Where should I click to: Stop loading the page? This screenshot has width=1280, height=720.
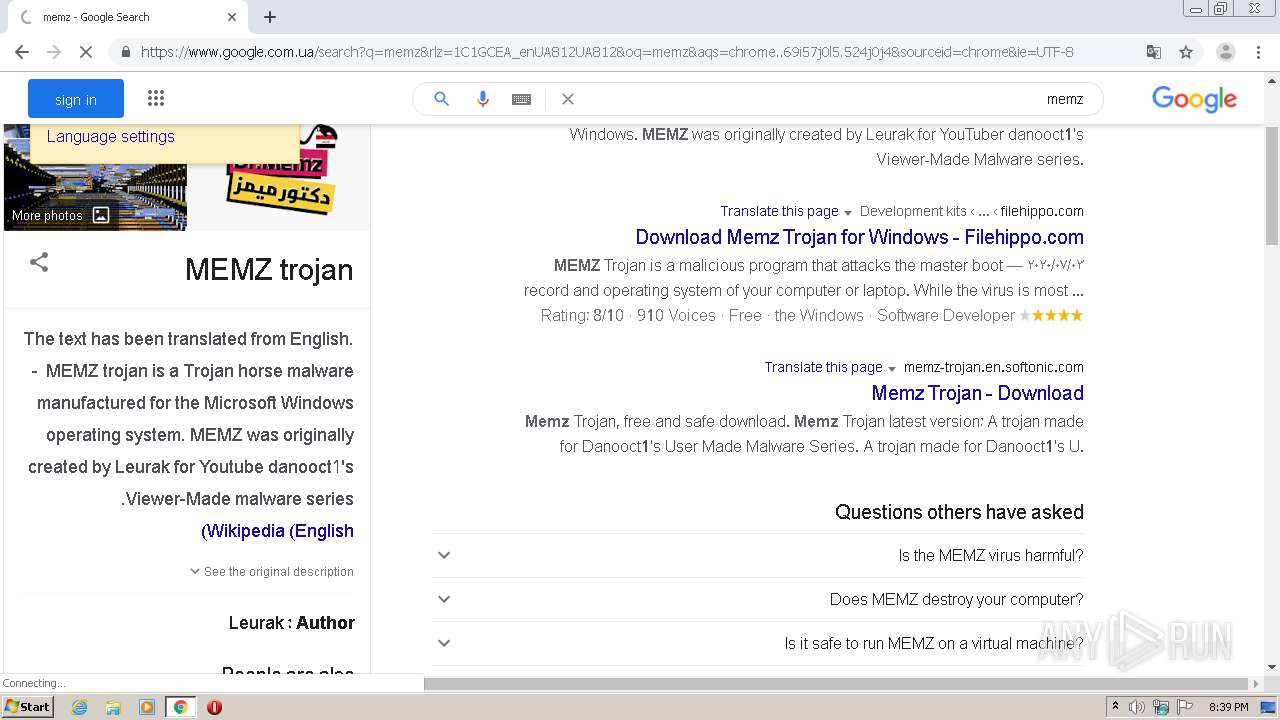click(86, 52)
